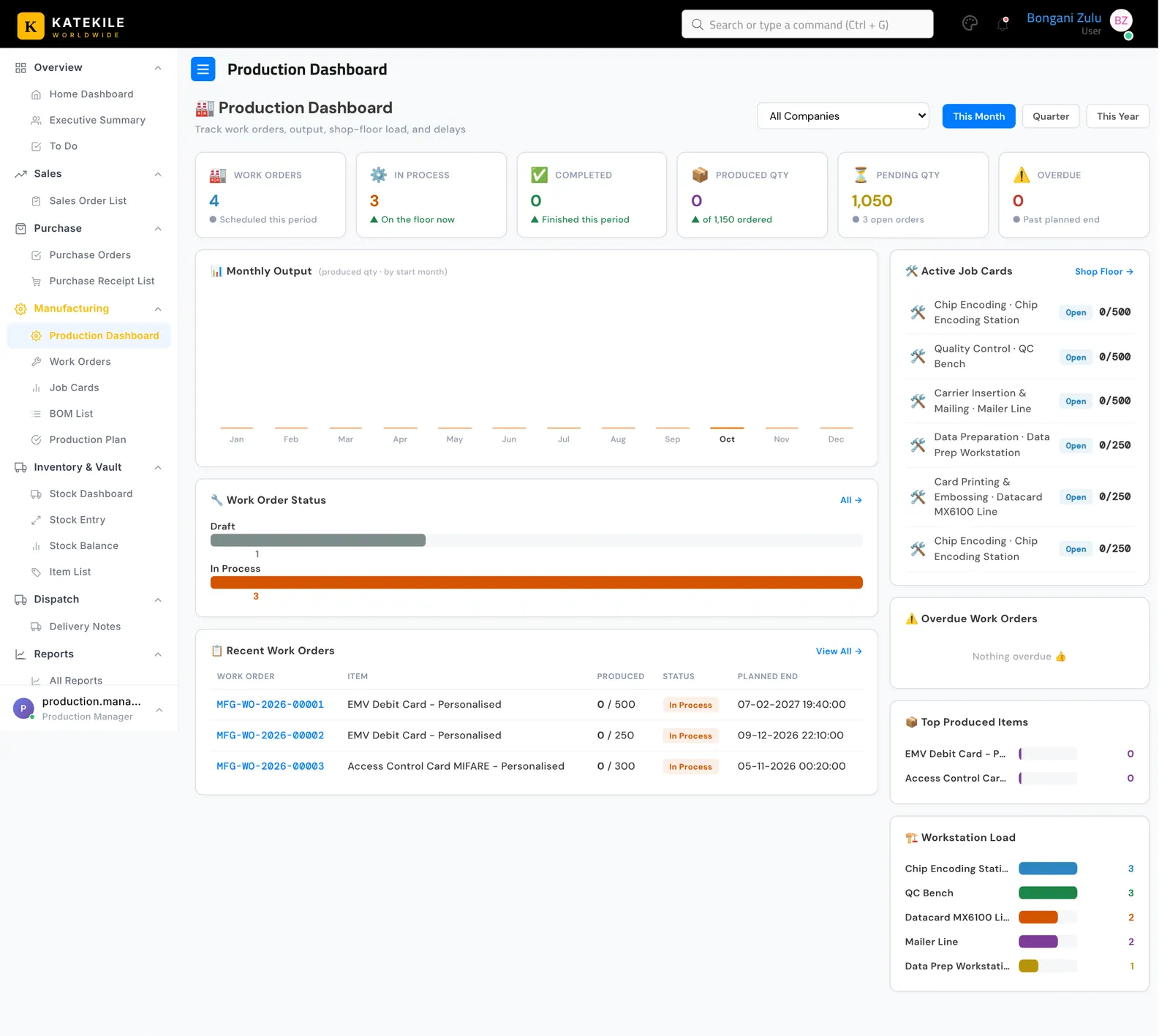Viewport: 1170px width, 1036px height.
Task: Open work order MFG-WO-2026-00003
Action: click(270, 766)
